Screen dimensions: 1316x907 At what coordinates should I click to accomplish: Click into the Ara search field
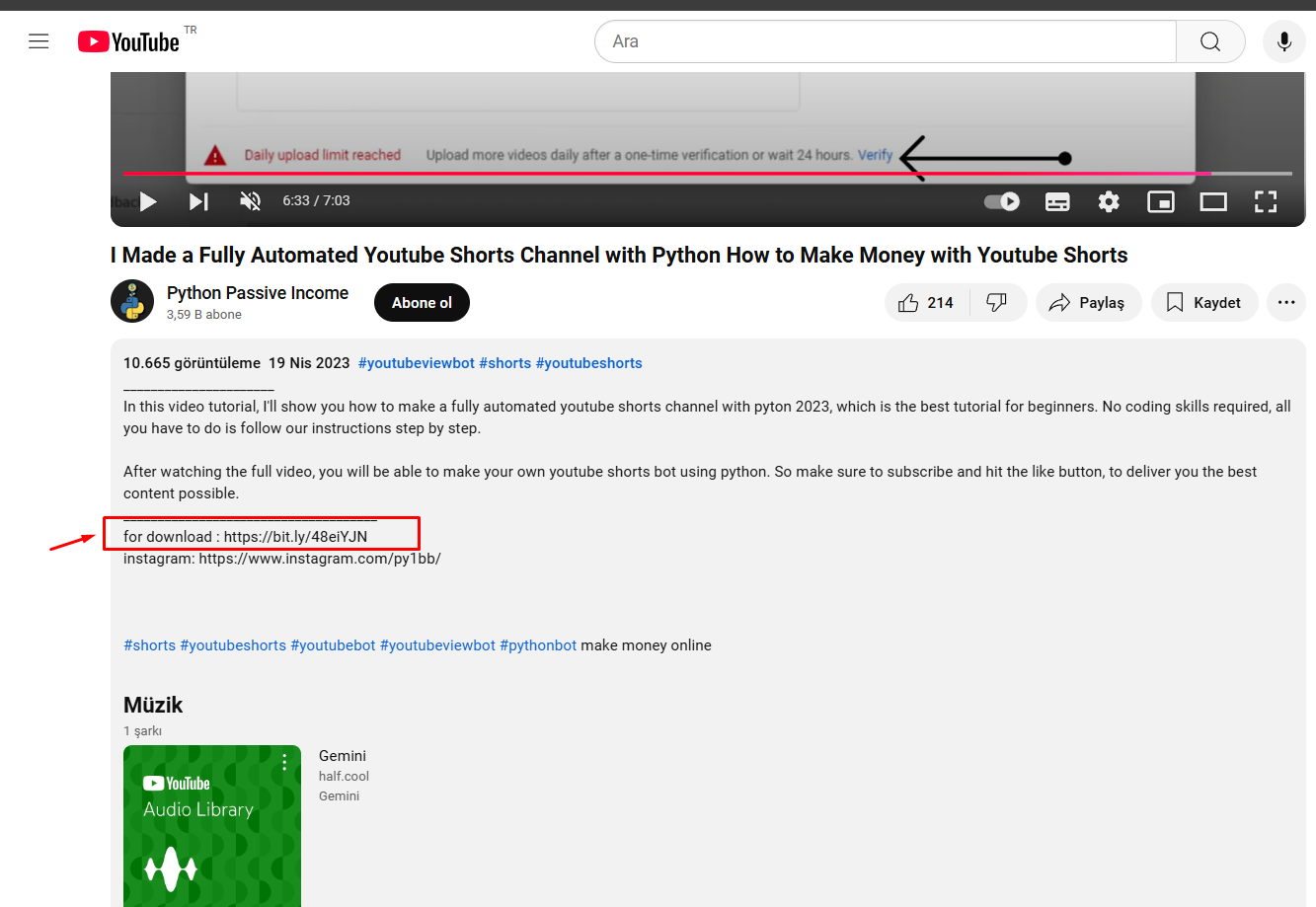tap(886, 41)
